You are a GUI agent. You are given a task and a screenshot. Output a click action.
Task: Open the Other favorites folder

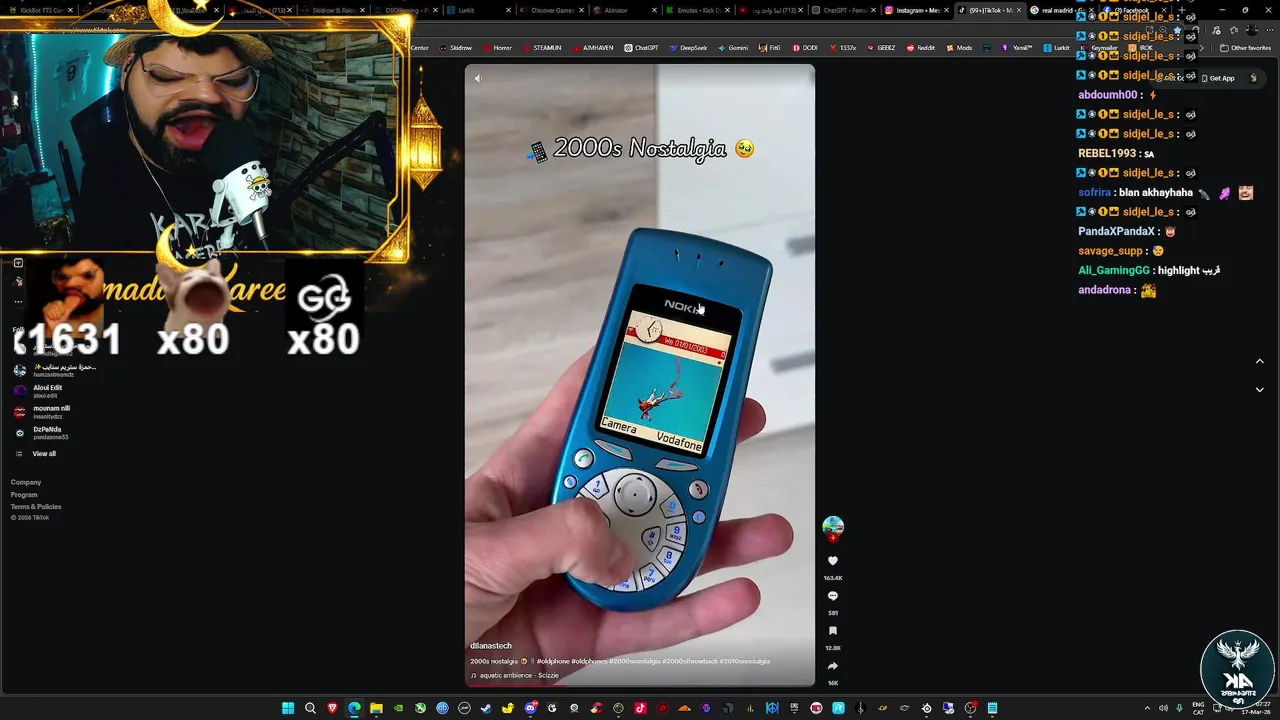(x=1245, y=48)
